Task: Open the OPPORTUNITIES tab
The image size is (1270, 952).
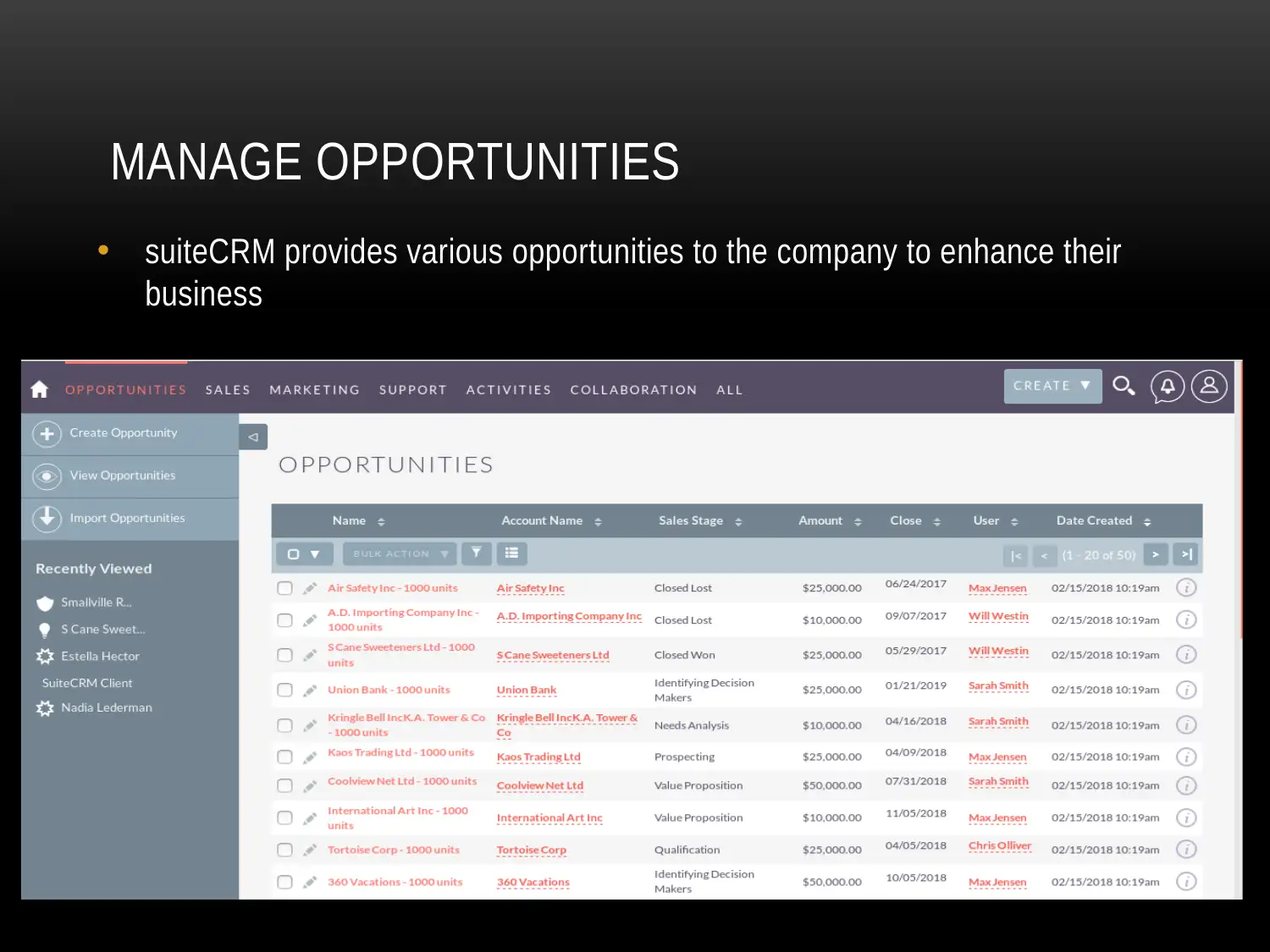Action: (x=126, y=389)
